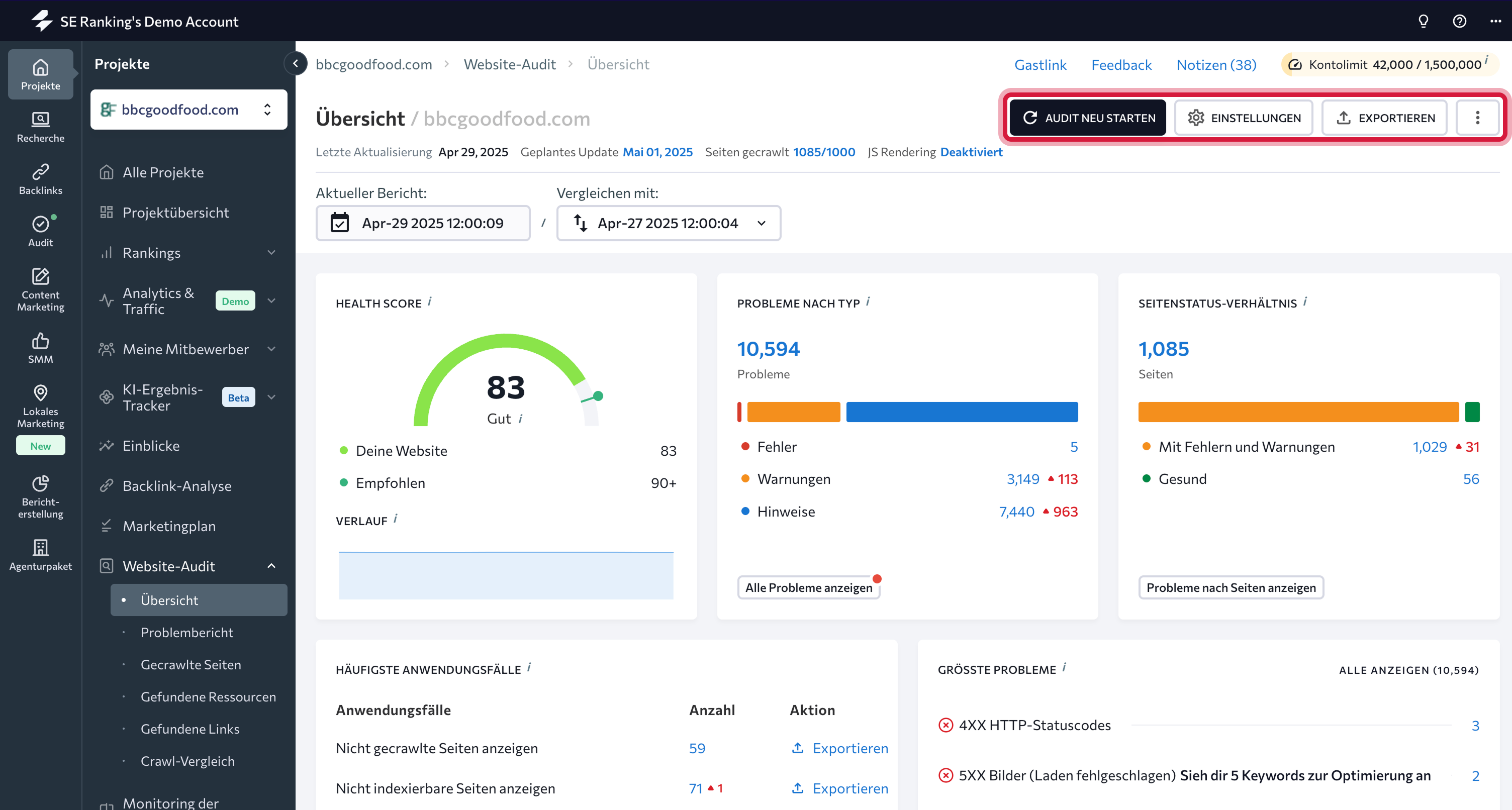Open the Recherche section icon
The image size is (1512, 810).
(41, 127)
